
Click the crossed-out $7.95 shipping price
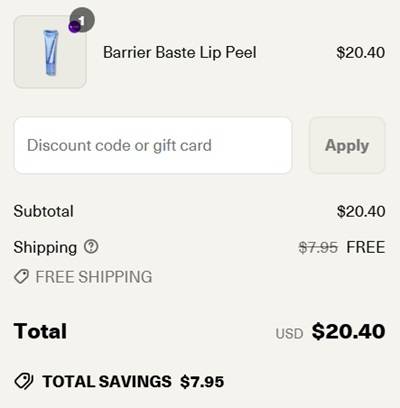(x=318, y=247)
